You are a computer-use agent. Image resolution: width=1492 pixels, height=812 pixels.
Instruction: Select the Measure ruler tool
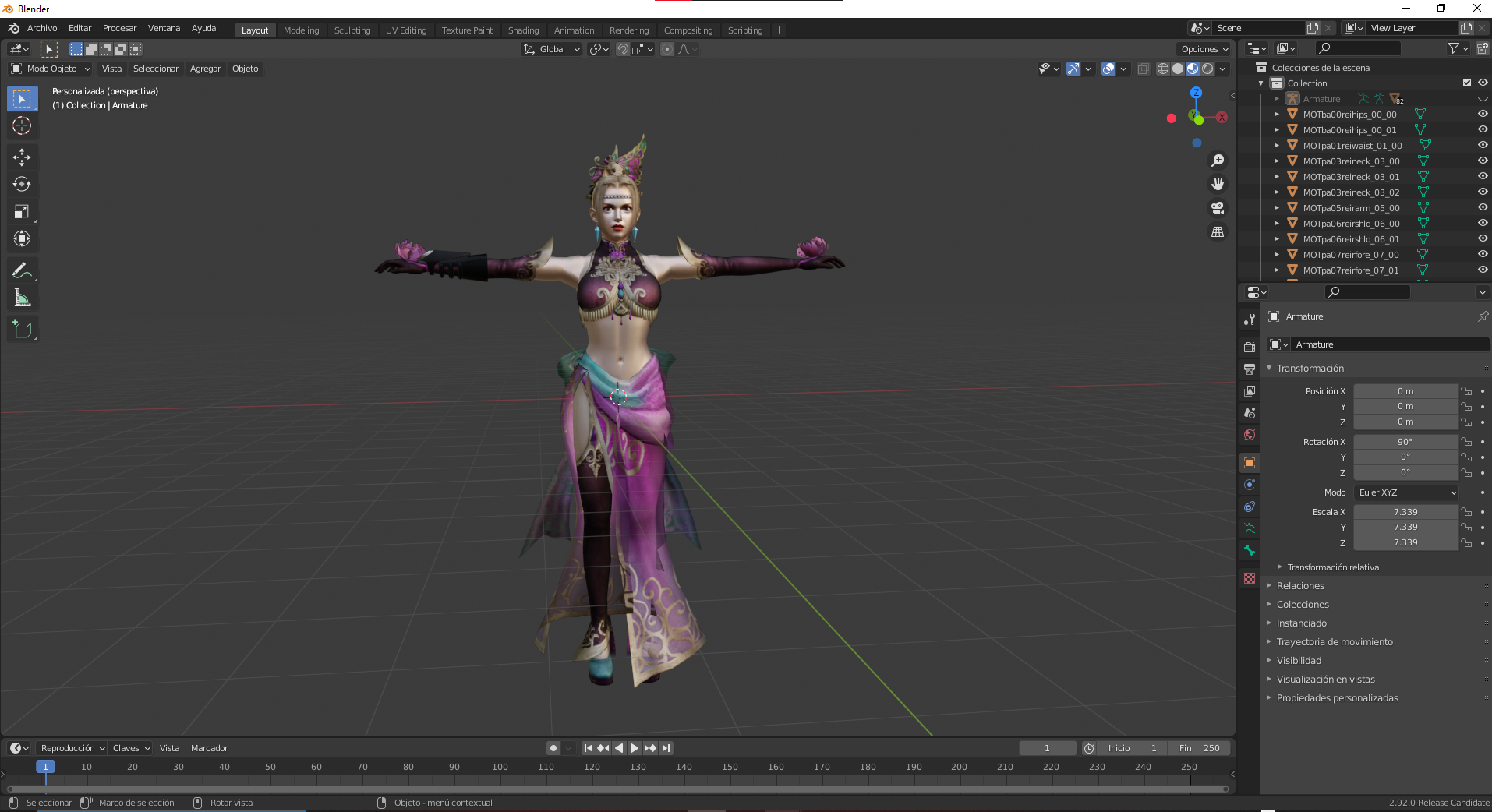[x=22, y=298]
